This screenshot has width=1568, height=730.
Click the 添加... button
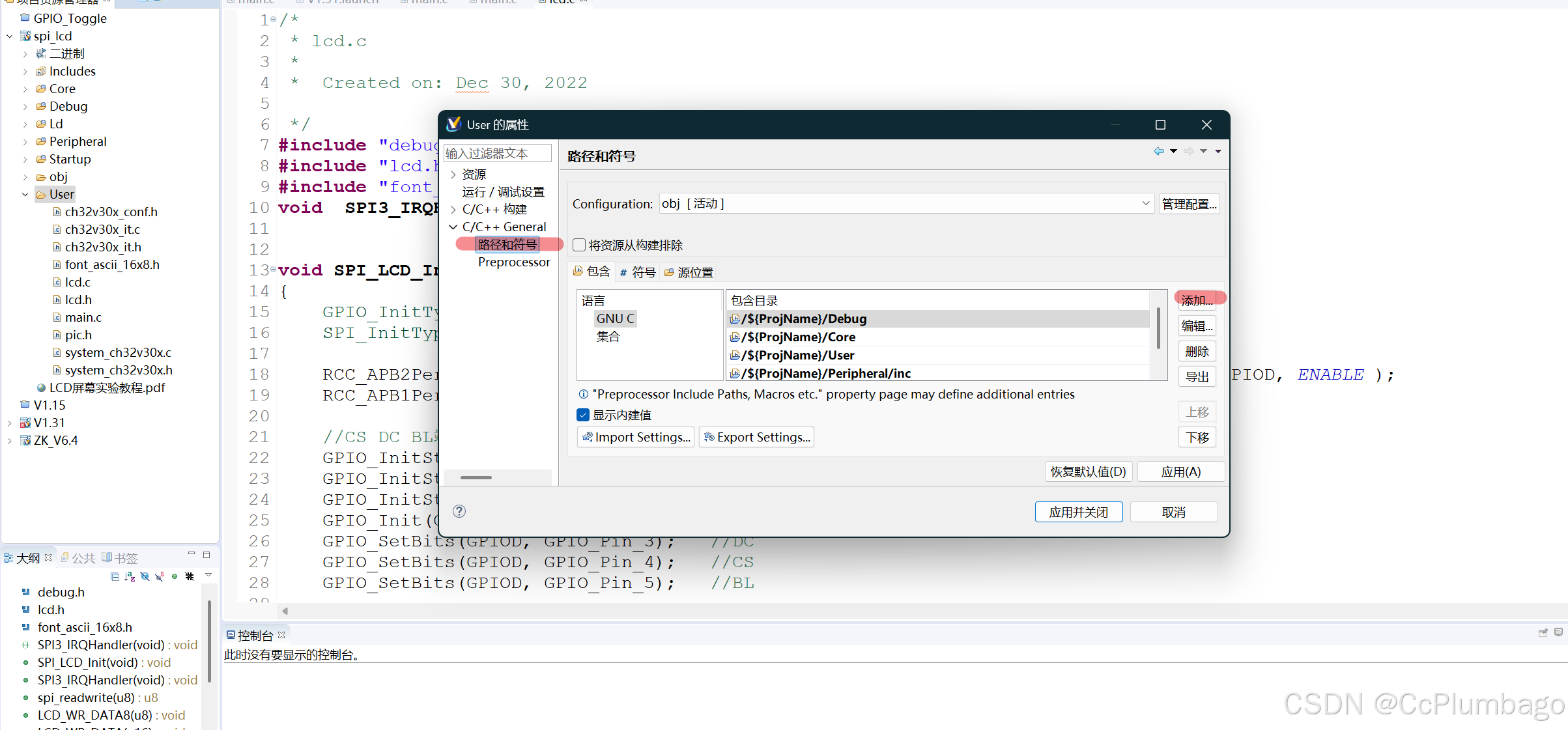coord(1197,300)
